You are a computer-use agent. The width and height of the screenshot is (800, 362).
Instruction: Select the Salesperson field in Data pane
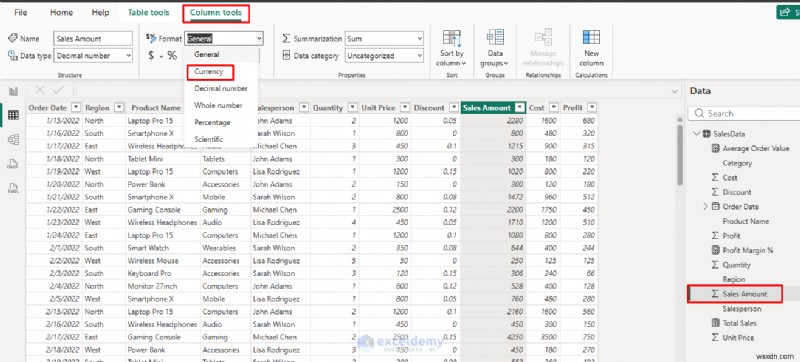click(742, 309)
